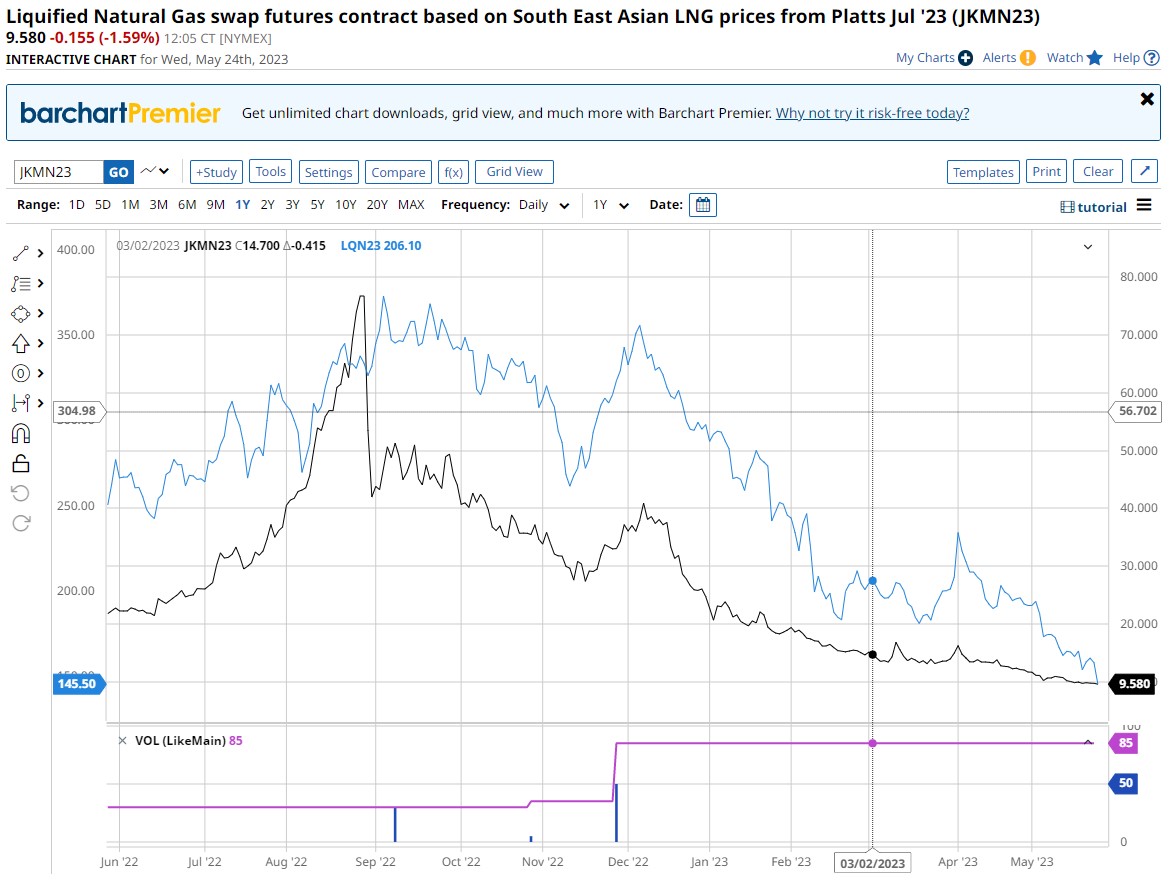Open the calendar date picker
1172x892 pixels.
(x=703, y=205)
